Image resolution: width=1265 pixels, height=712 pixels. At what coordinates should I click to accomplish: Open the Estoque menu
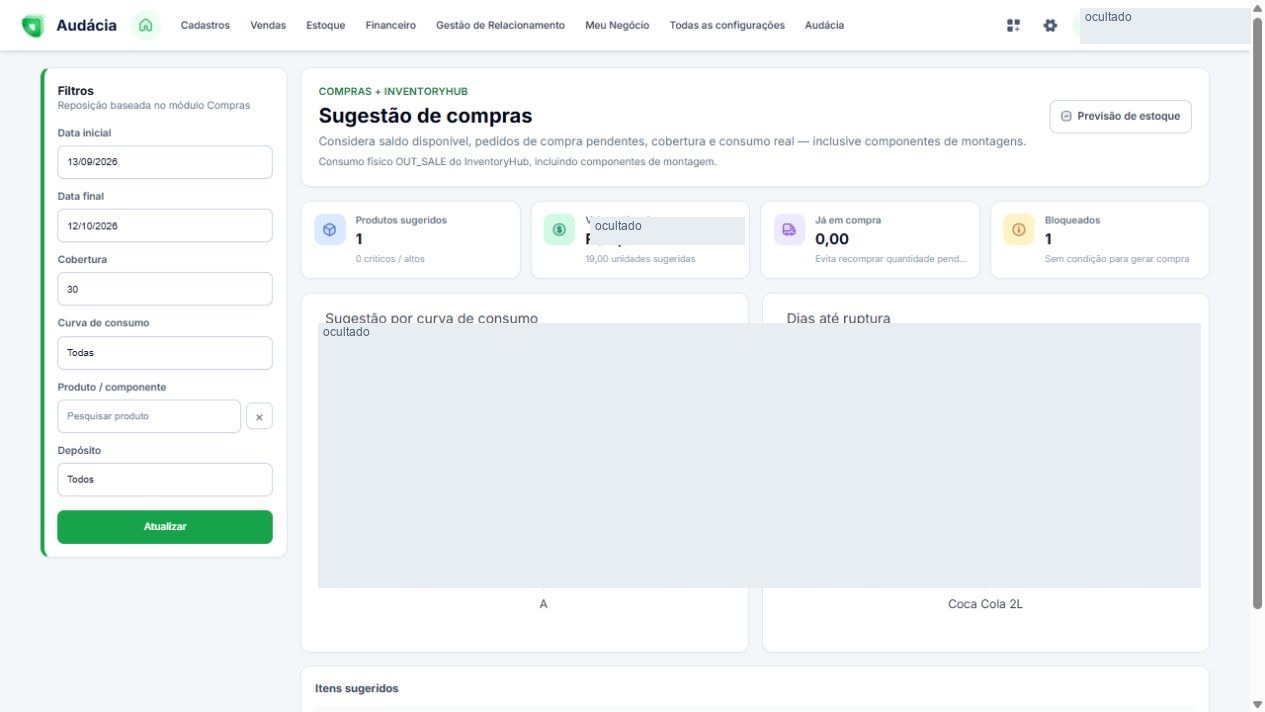coord(326,26)
